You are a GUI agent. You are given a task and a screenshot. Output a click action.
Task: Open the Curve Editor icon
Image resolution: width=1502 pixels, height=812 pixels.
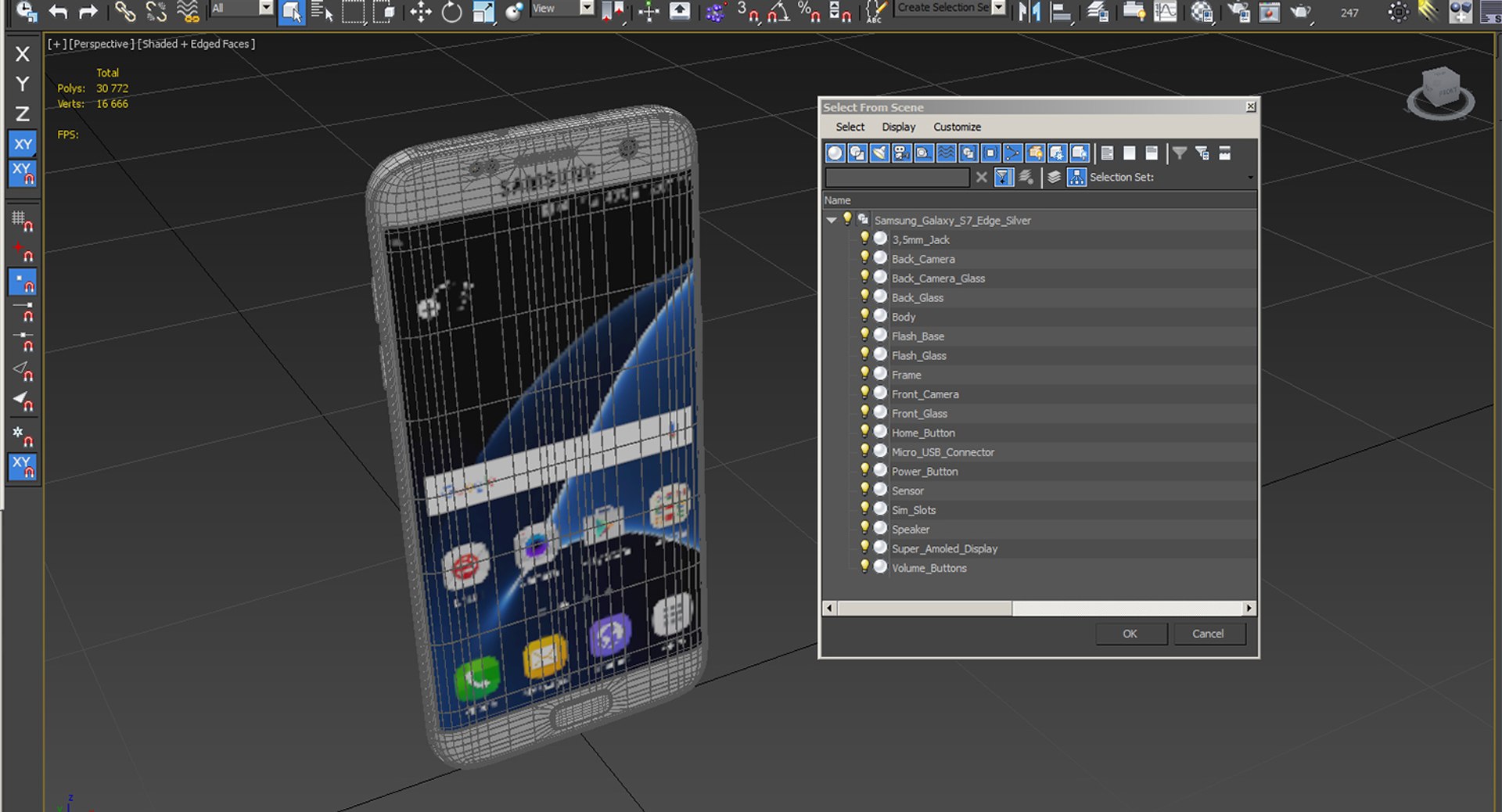[1166, 11]
